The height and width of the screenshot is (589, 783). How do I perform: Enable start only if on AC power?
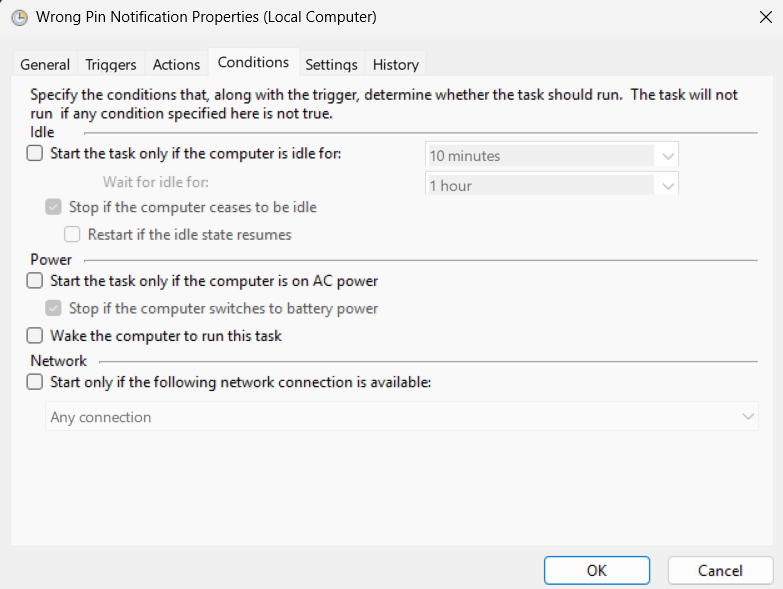pos(35,281)
